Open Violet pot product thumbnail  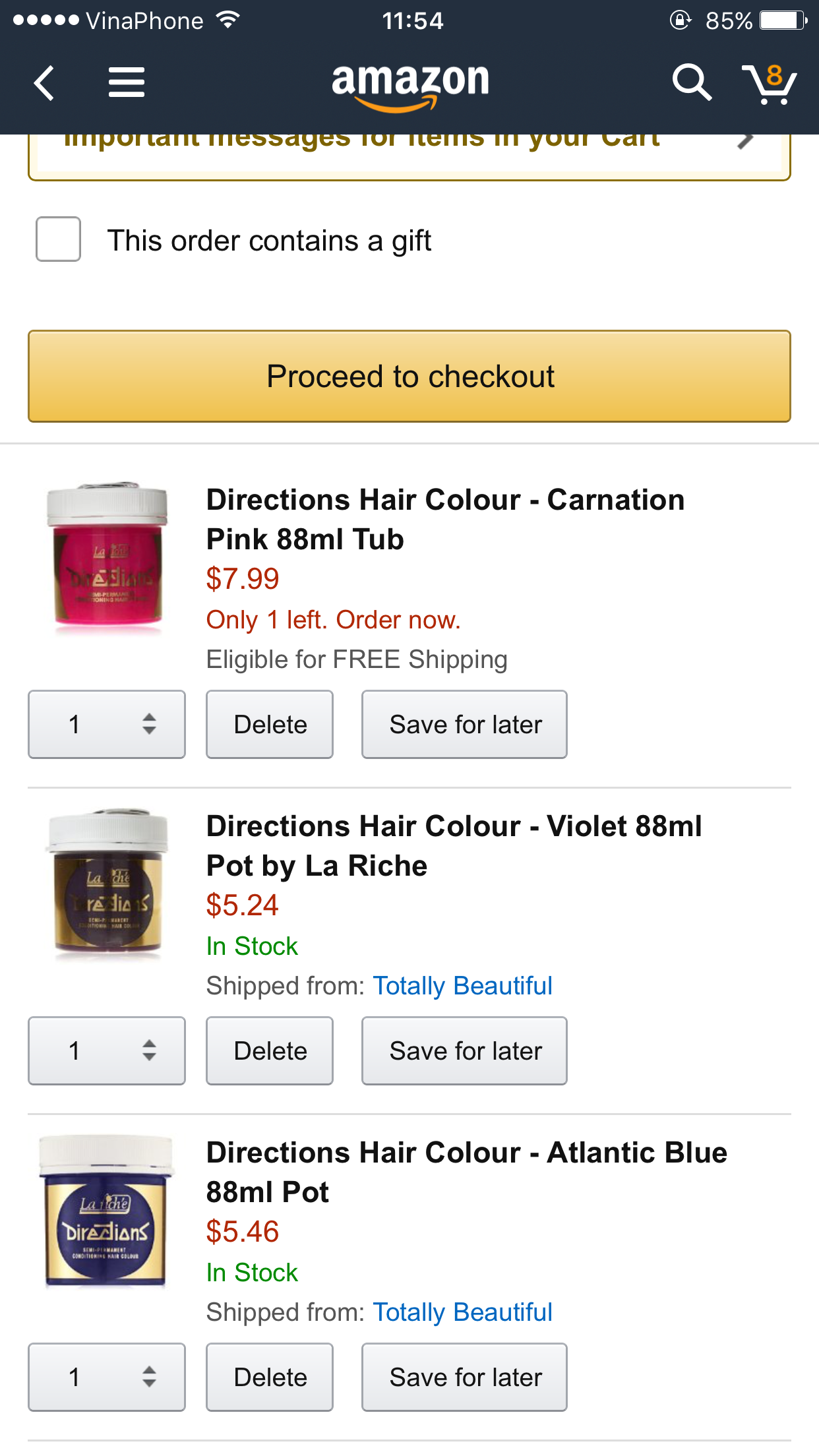pos(107,884)
